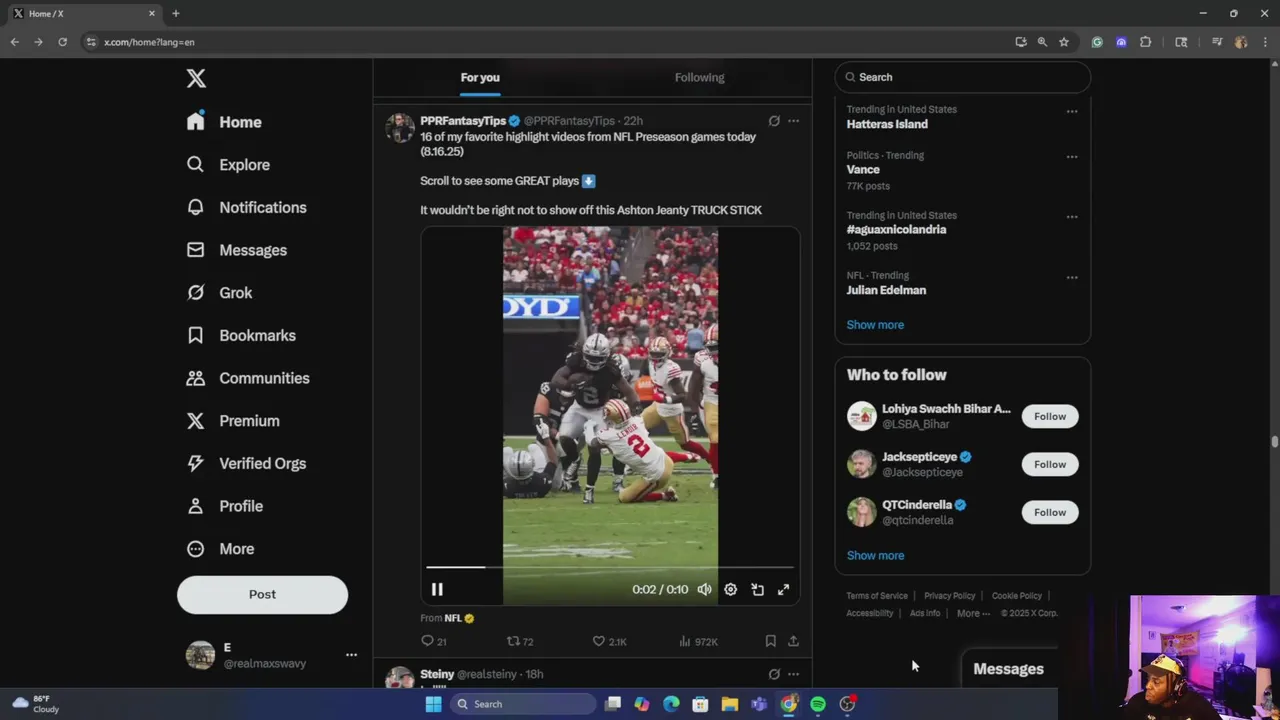The width and height of the screenshot is (1280, 720).
Task: Open File Explorer from taskbar
Action: coord(730,704)
